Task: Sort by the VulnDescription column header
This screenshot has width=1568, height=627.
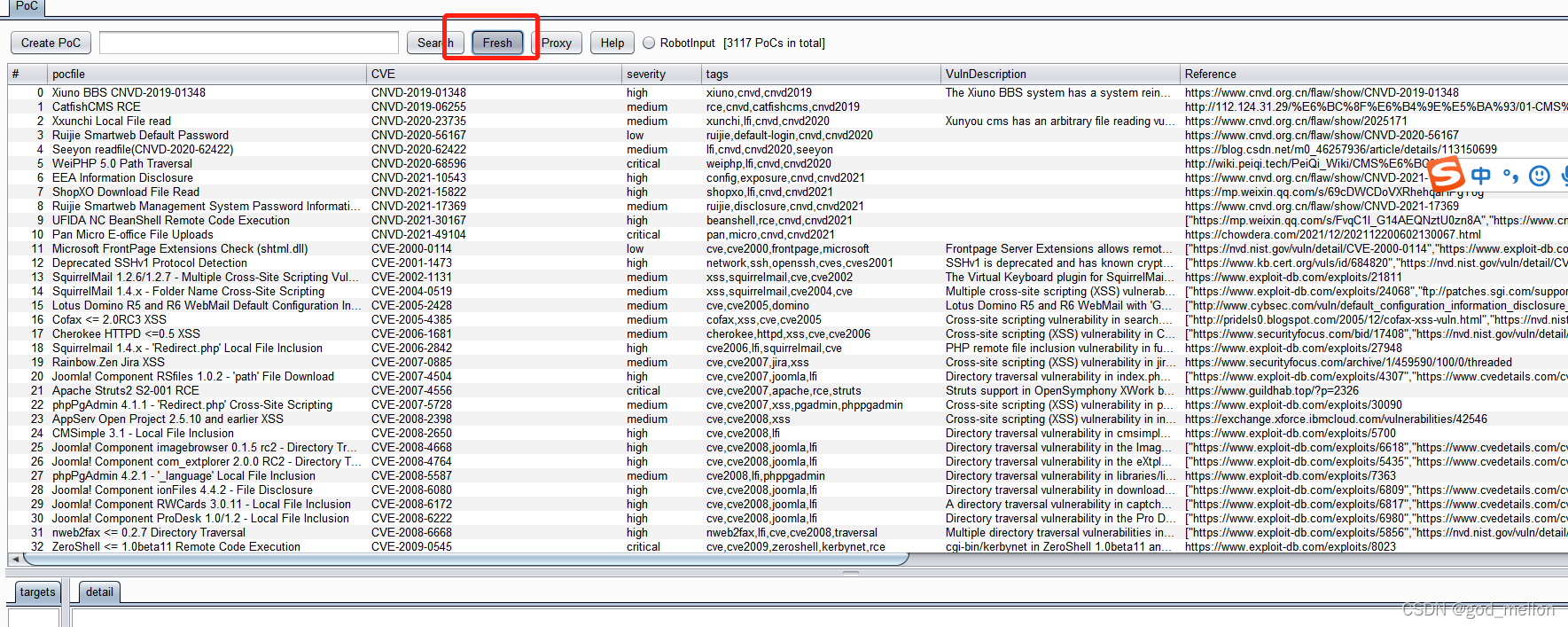Action: [1061, 74]
